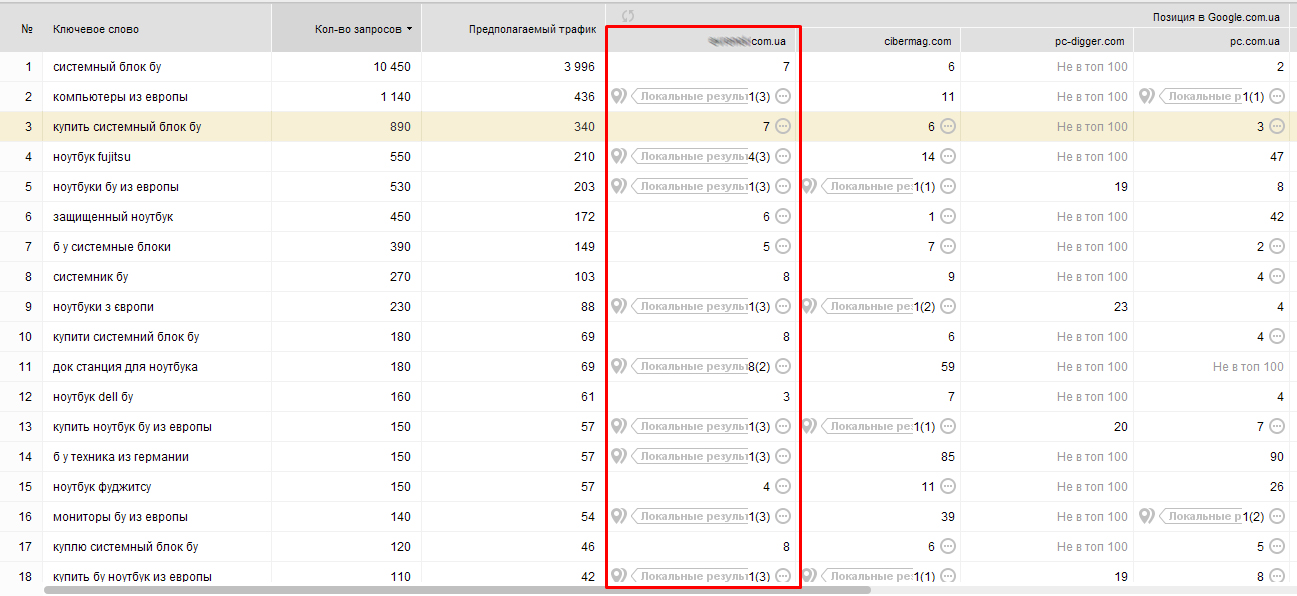The image size is (1297, 596).
Task: Open pc.com.ua ellipsis in 'купити системний блок бу' row
Action: pyautogui.click(x=1277, y=337)
